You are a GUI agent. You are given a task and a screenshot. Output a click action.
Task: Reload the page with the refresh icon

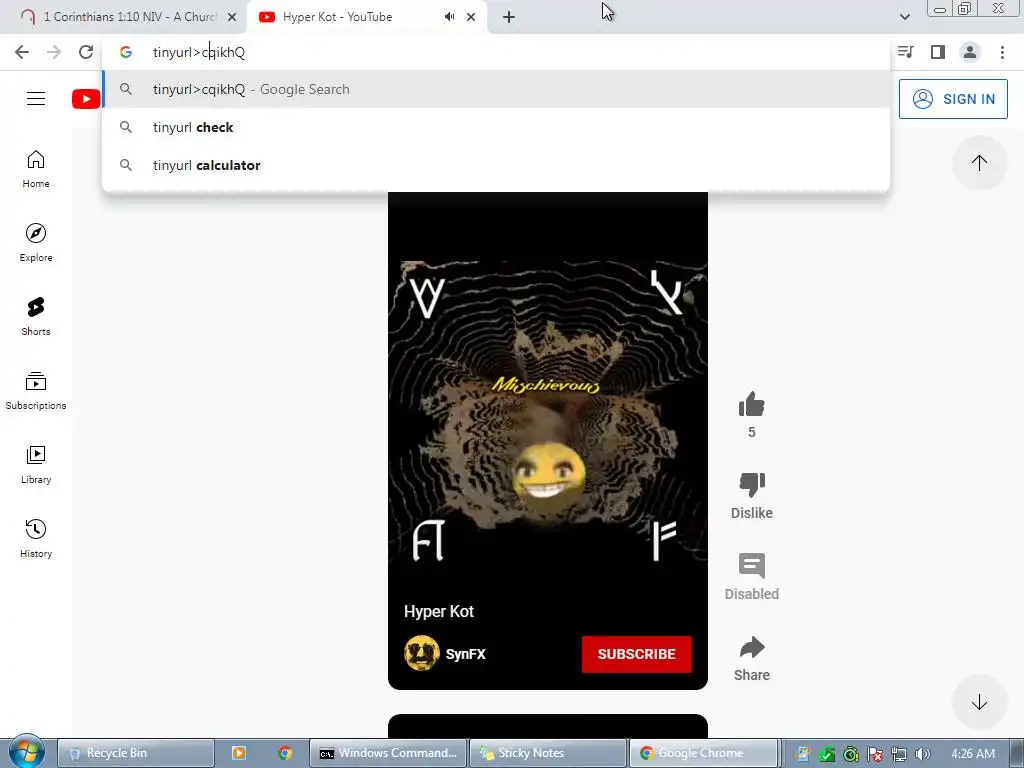point(86,52)
